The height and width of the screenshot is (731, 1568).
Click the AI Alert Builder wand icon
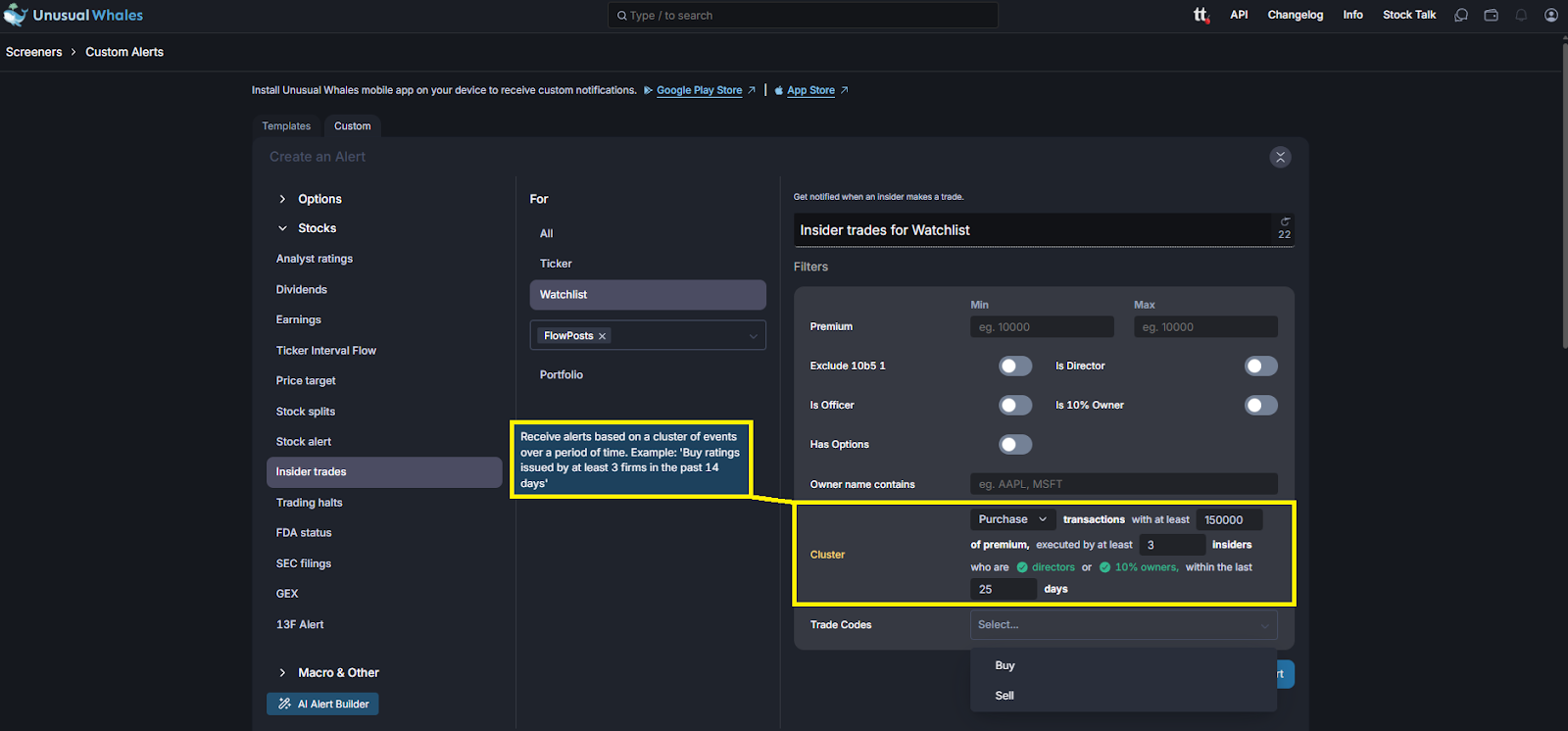[285, 704]
